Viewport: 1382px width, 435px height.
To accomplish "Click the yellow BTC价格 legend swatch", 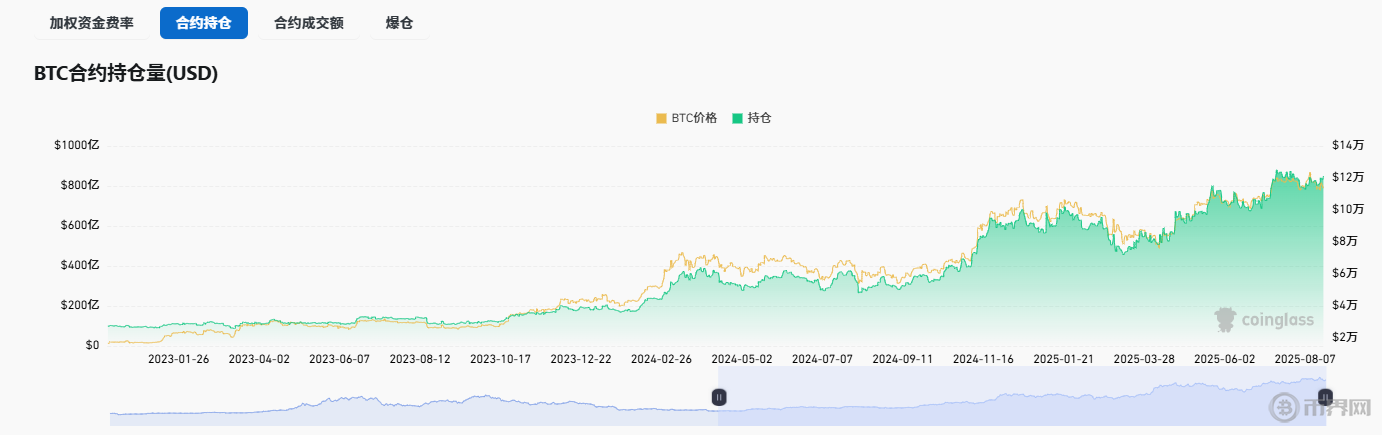I will click(x=661, y=118).
